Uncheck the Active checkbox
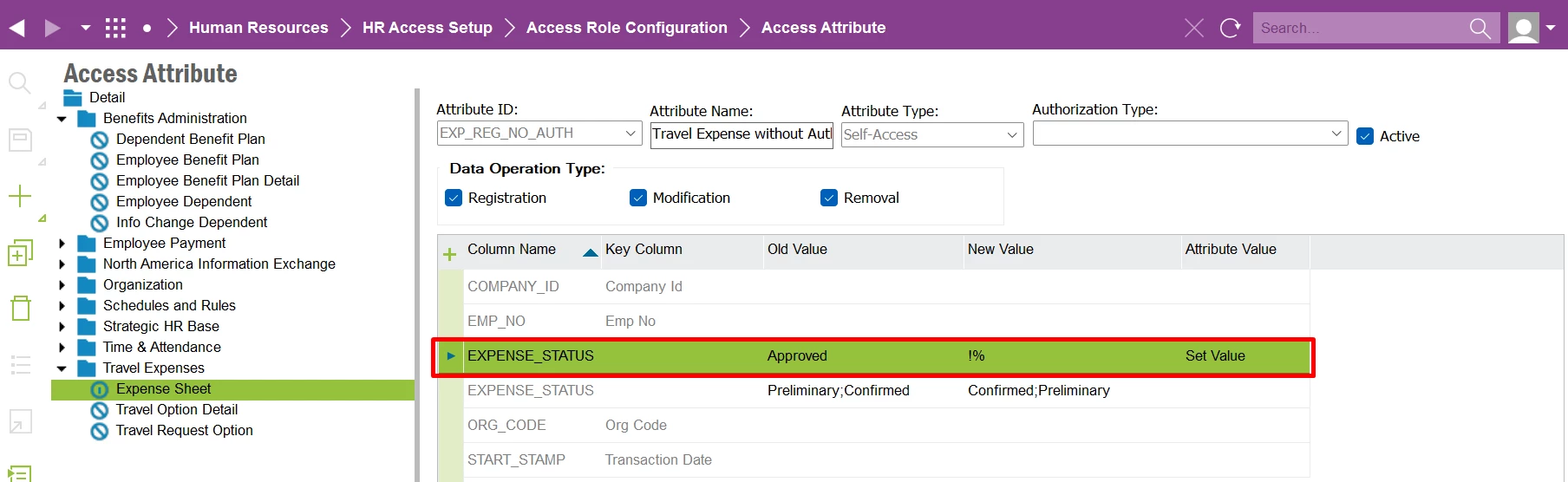The height and width of the screenshot is (482, 1568). (x=1365, y=136)
